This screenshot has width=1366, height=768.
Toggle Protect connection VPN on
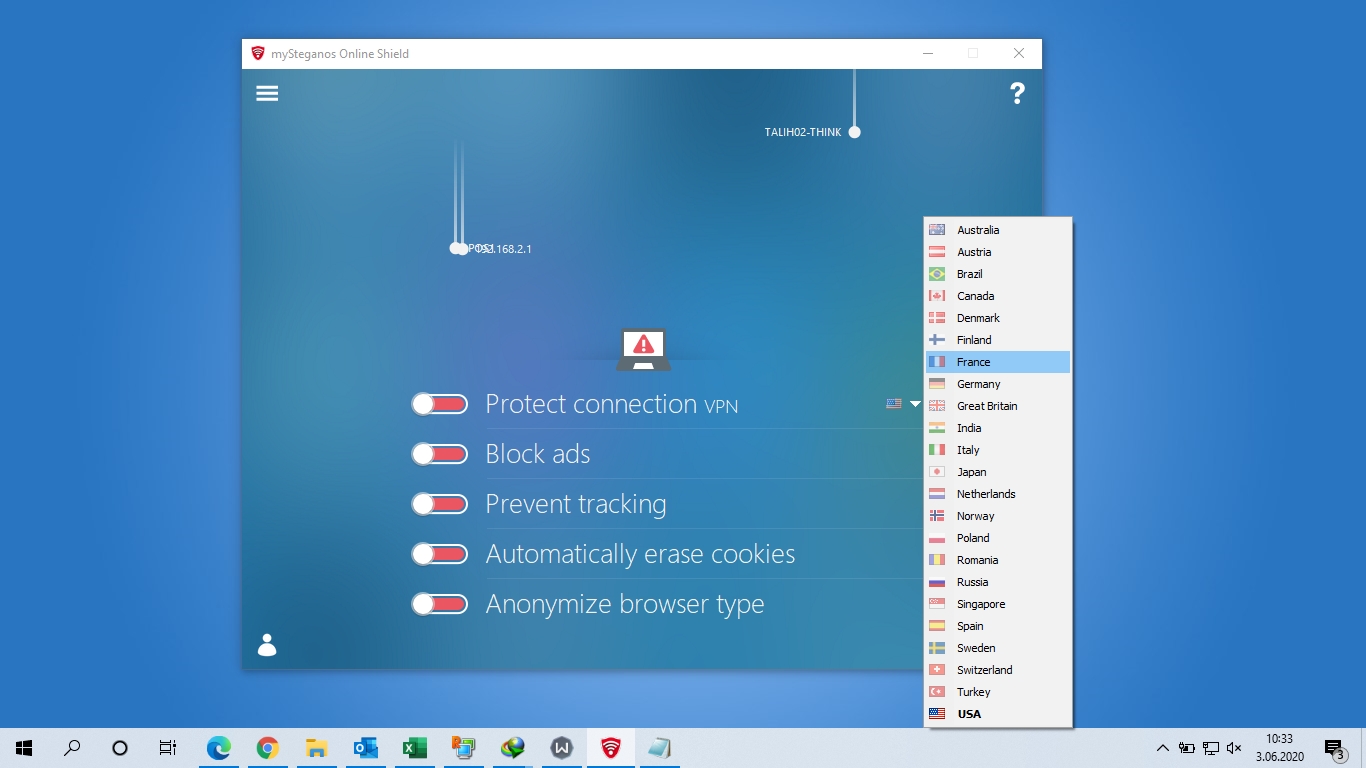click(440, 404)
